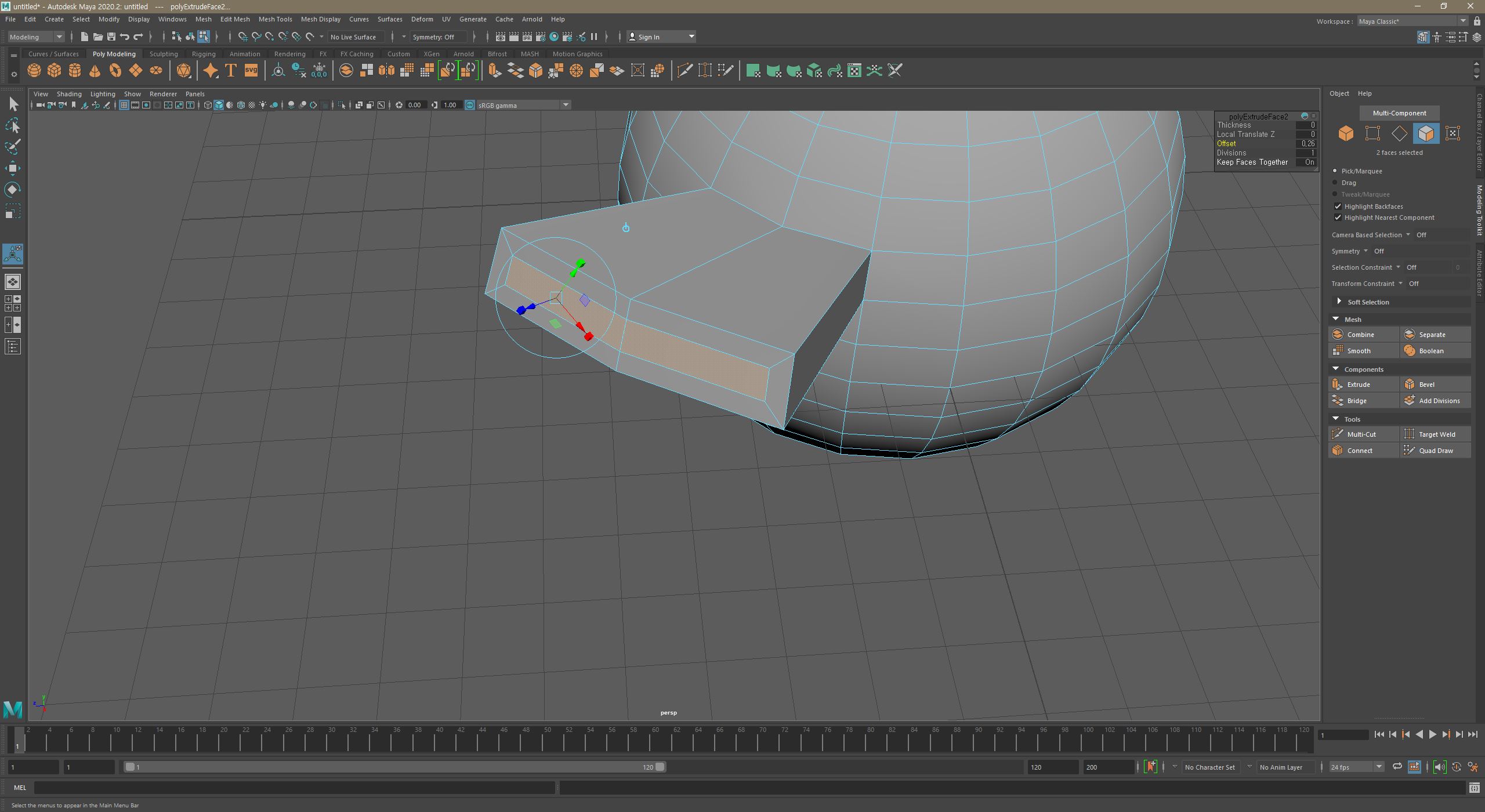Select the Drag radio option
The width and height of the screenshot is (1485, 812).
click(x=1335, y=183)
